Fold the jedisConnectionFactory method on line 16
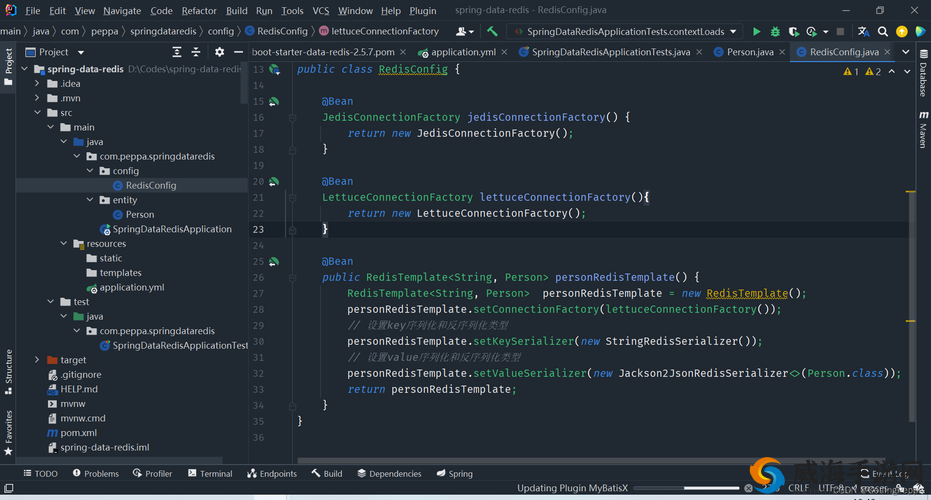The image size is (931, 500). [x=292, y=118]
